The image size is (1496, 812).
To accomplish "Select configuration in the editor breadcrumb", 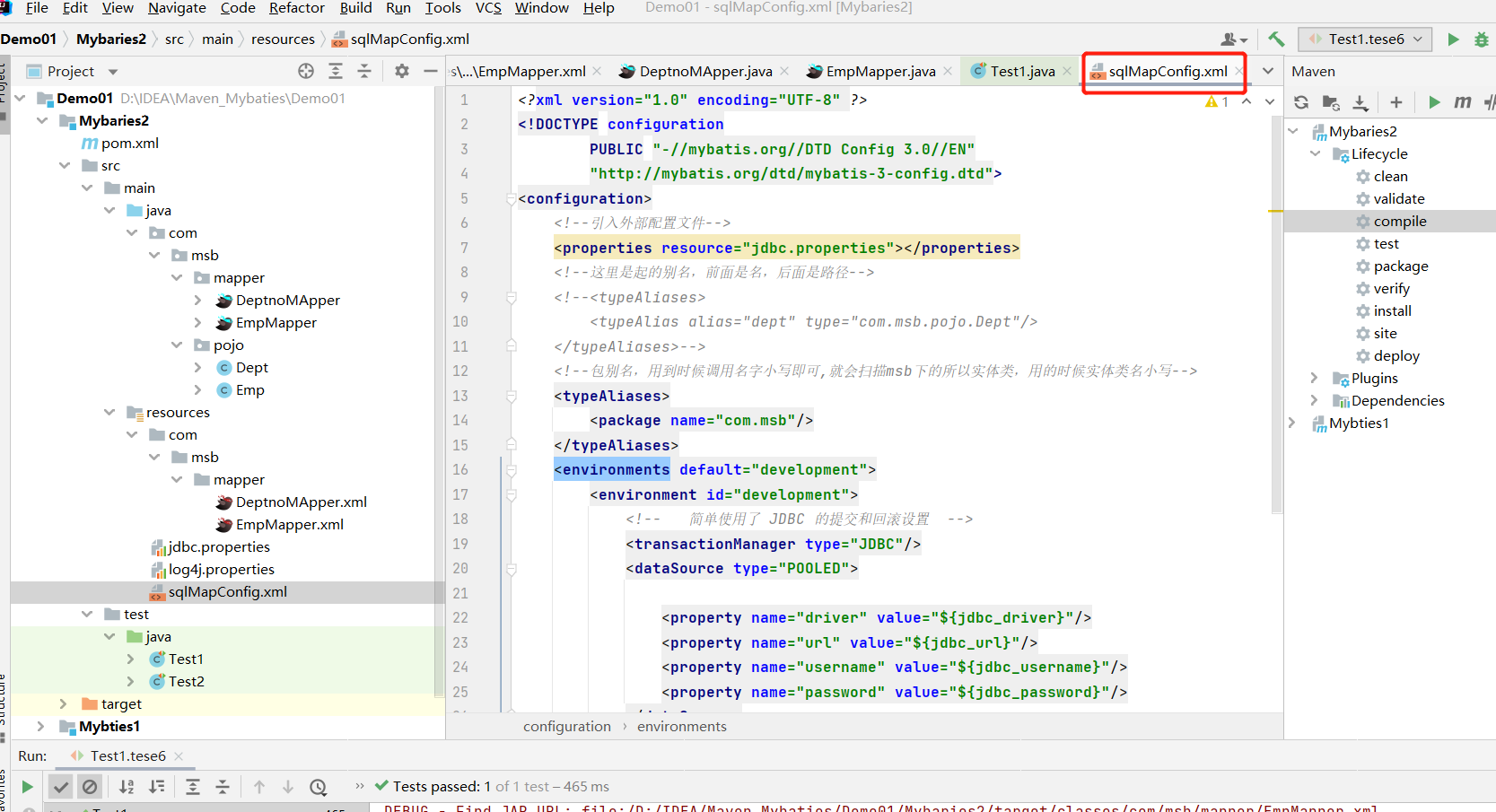I will [x=567, y=727].
